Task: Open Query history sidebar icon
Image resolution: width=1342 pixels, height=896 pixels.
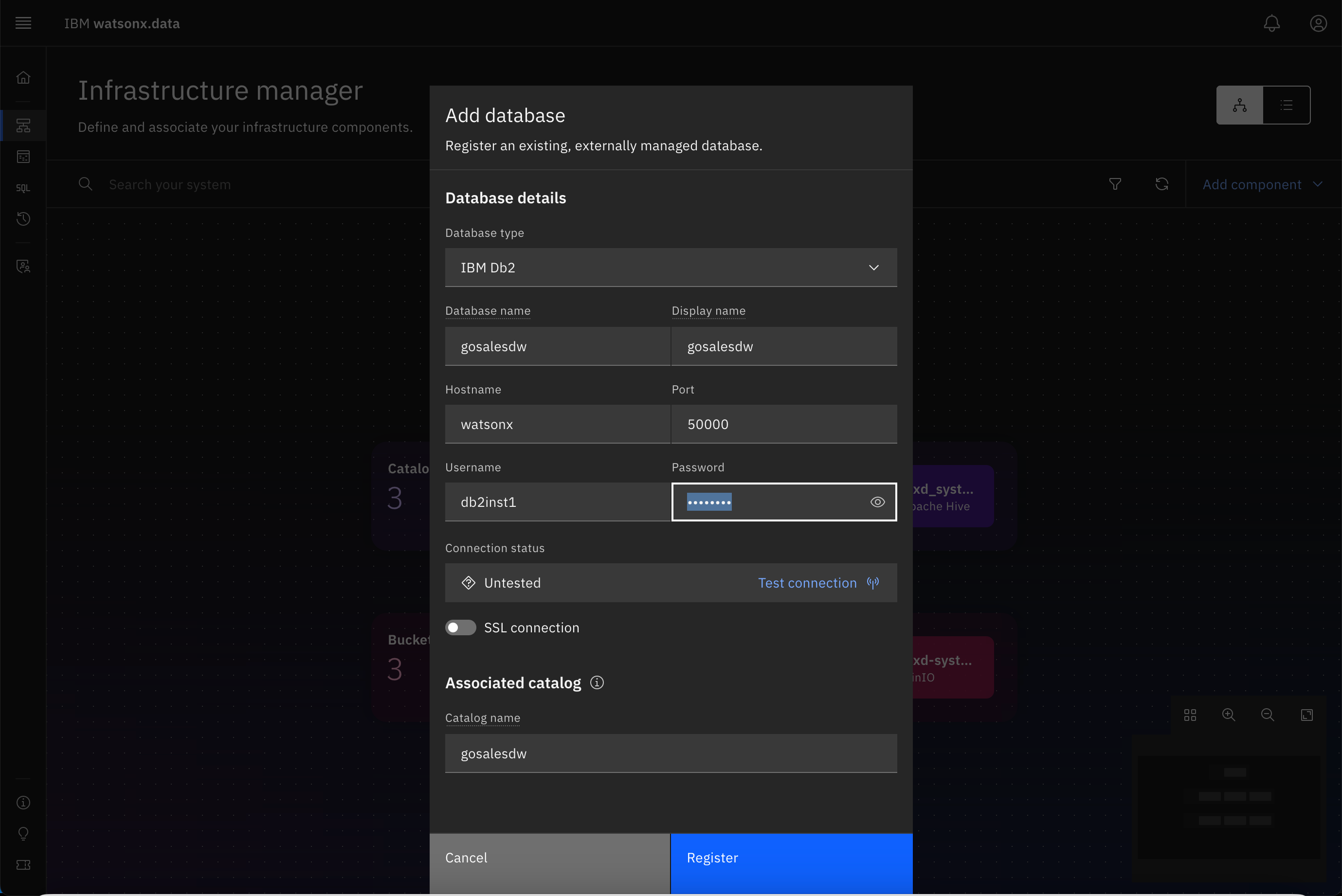Action: (x=23, y=219)
